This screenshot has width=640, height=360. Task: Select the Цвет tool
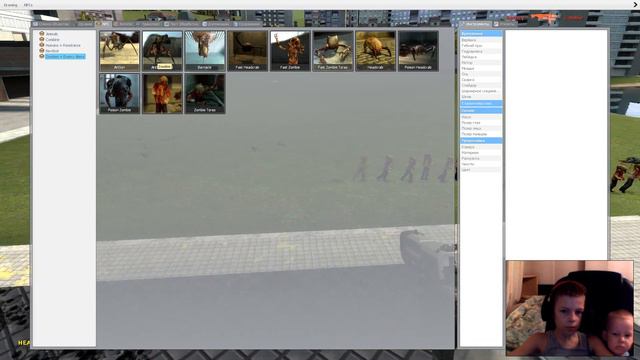(x=481, y=170)
